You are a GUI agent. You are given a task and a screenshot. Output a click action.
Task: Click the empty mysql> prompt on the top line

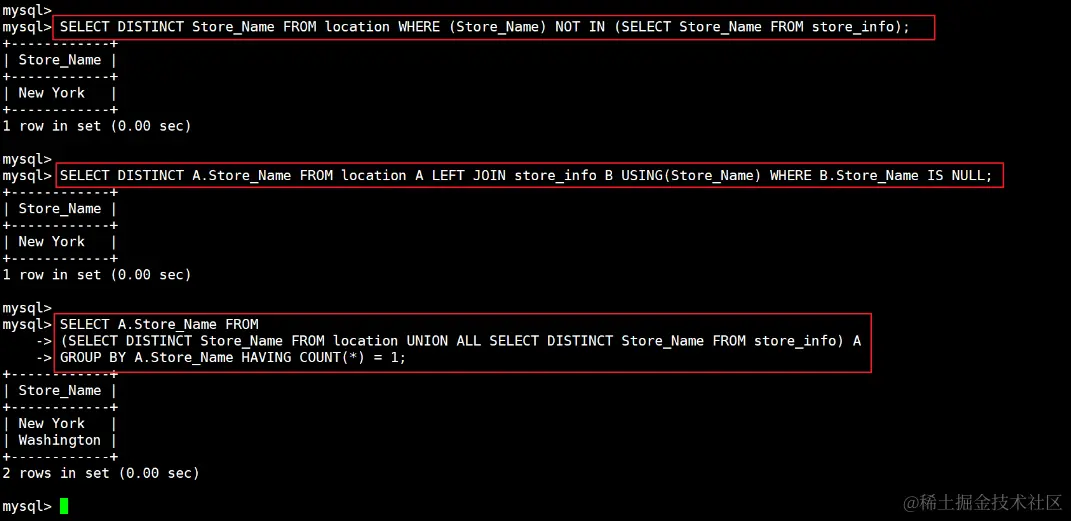26,10
